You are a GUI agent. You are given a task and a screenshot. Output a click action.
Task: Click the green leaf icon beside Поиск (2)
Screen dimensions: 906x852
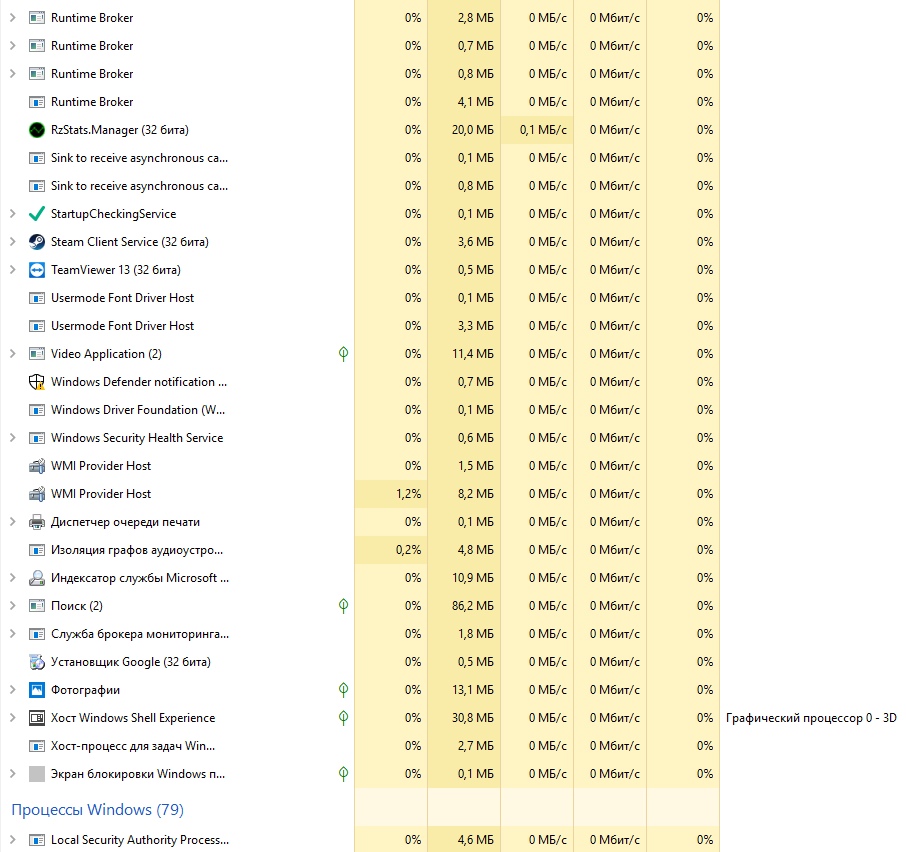(343, 606)
